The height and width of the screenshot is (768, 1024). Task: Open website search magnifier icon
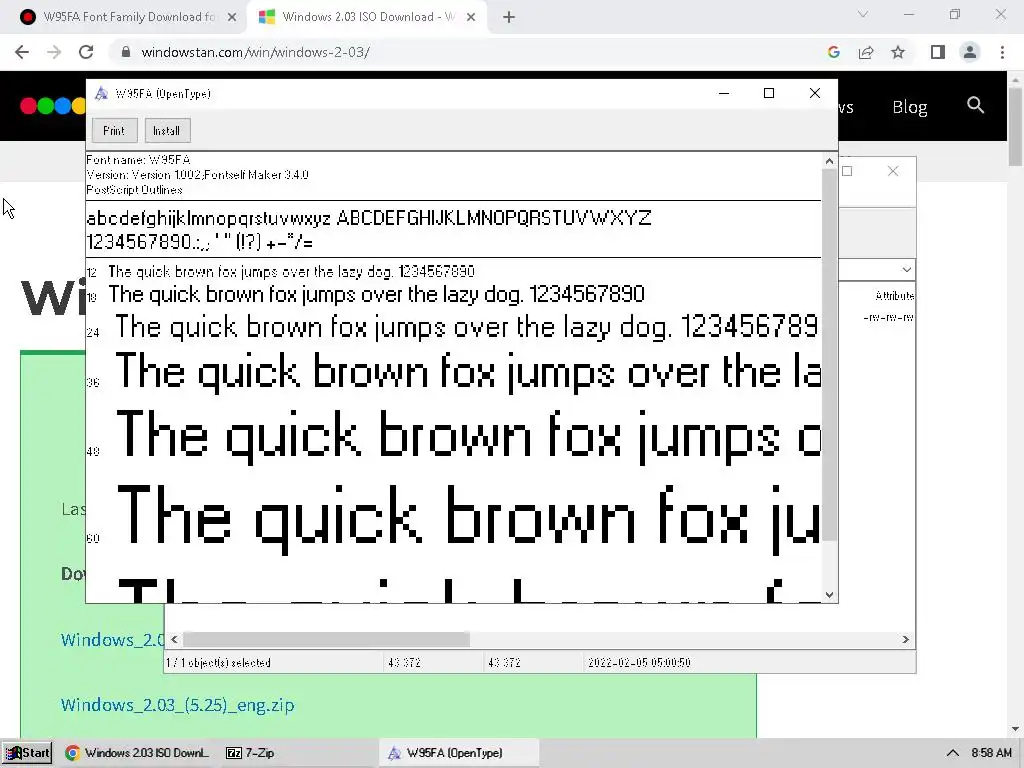click(x=976, y=105)
